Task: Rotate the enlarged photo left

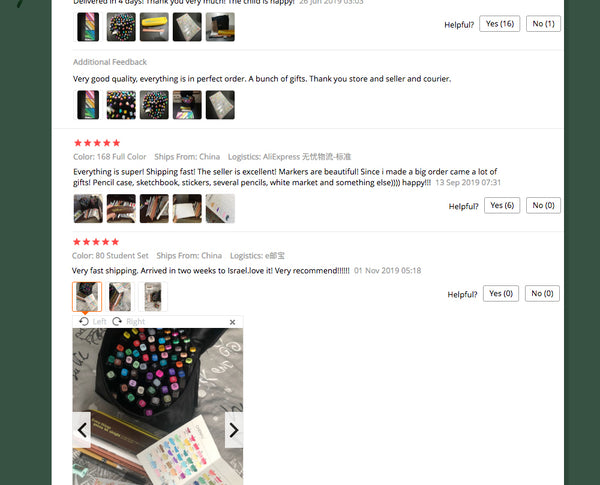Action: coord(92,322)
